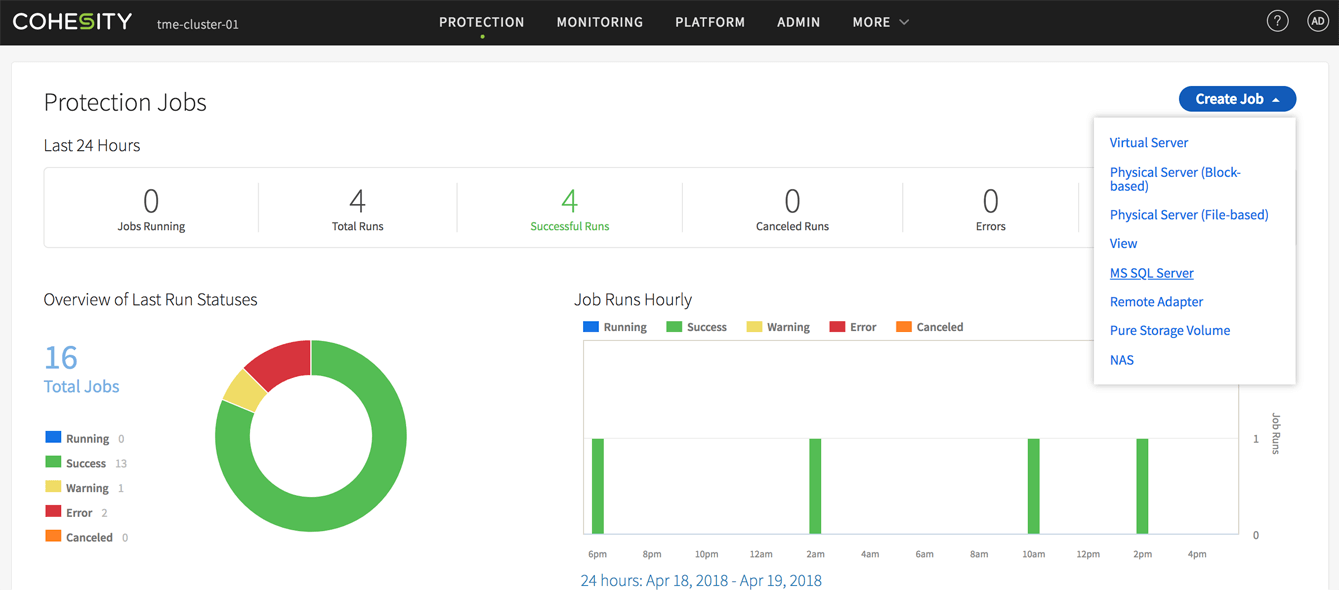Choose Physical Server (Block-based) option
The width and height of the screenshot is (1339, 590).
tap(1174, 179)
